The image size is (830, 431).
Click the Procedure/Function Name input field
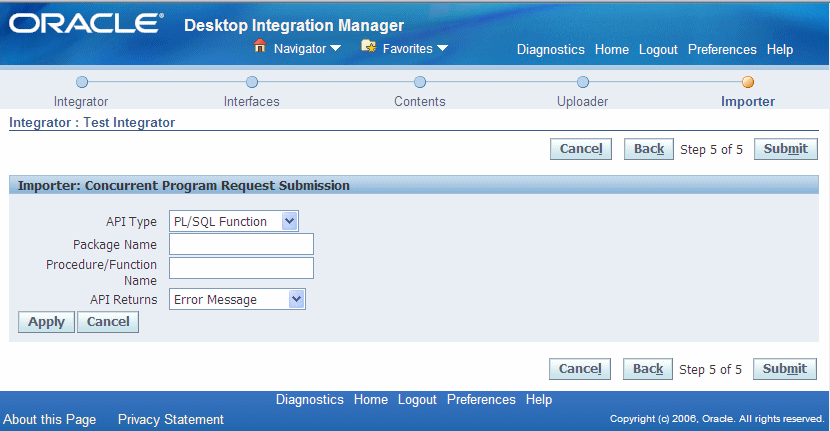(x=241, y=268)
